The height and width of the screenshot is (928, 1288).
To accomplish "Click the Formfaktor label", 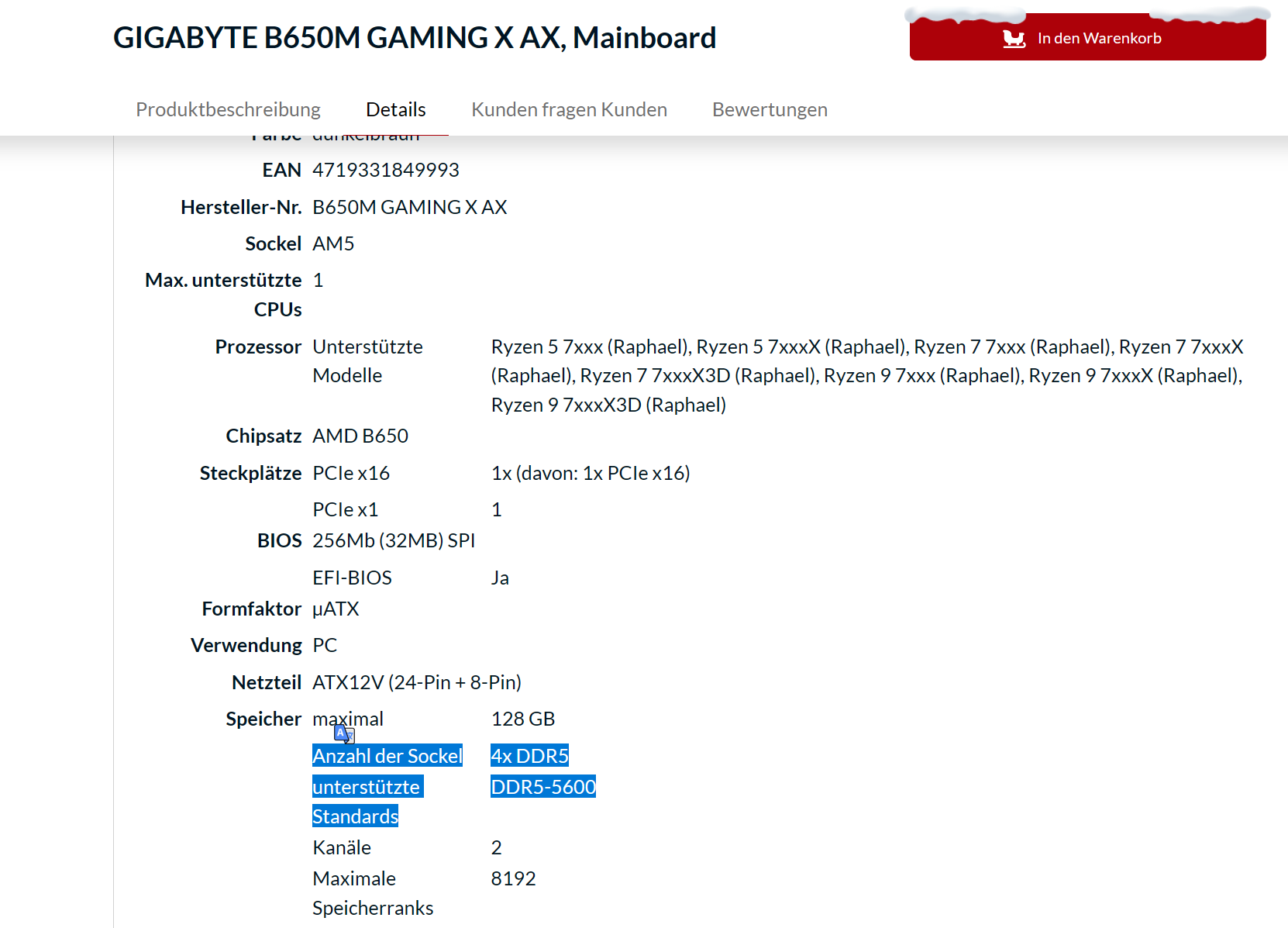I will (252, 609).
